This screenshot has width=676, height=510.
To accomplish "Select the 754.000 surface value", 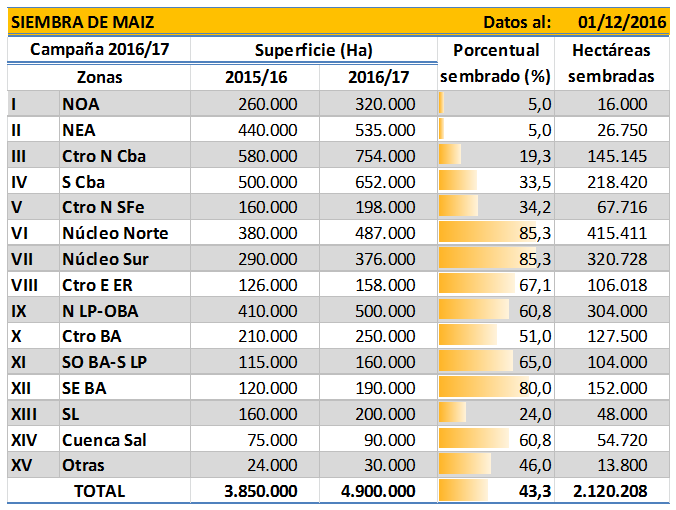I will point(379,155).
